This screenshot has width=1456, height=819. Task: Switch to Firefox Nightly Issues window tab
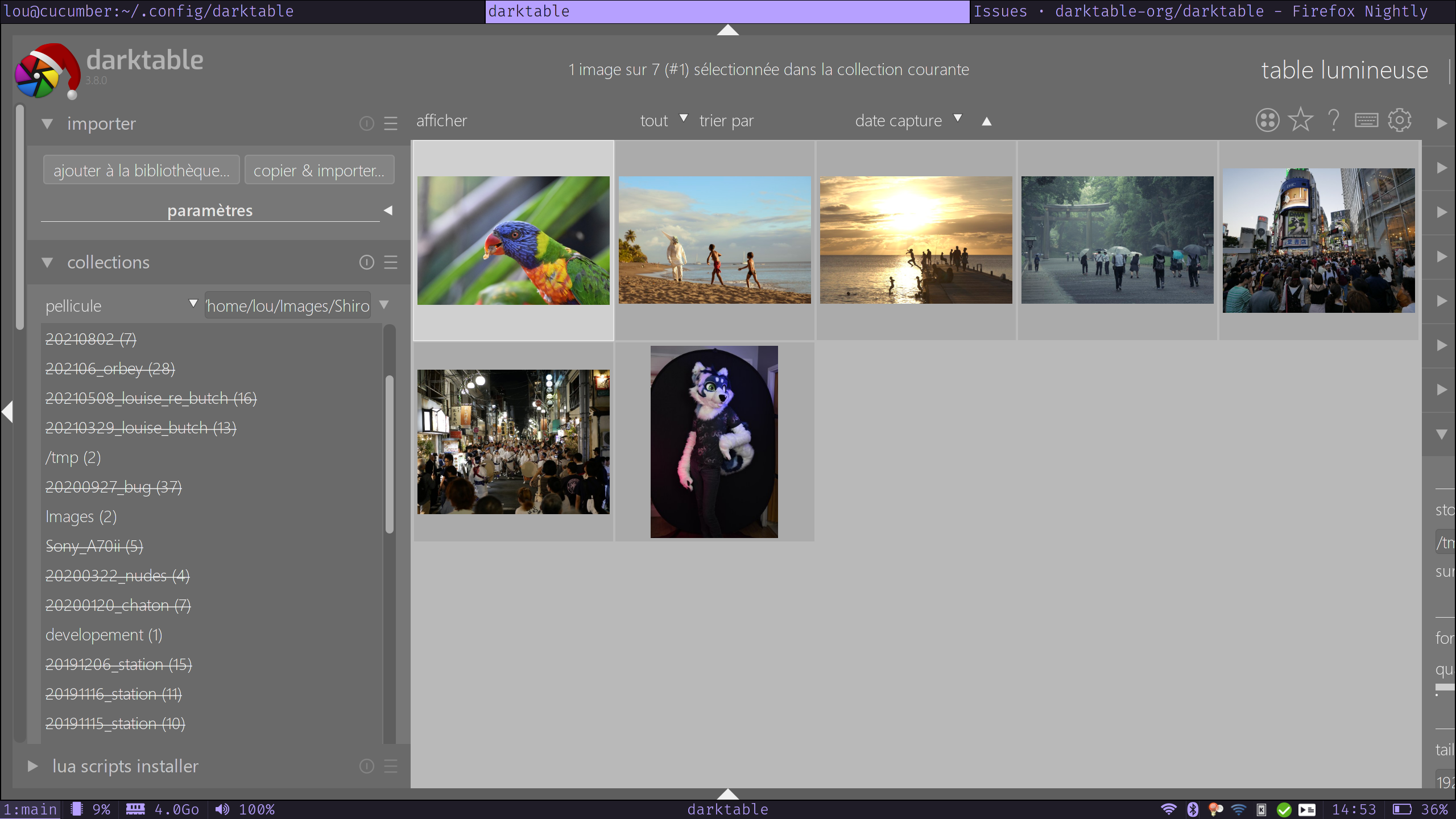(1211, 11)
